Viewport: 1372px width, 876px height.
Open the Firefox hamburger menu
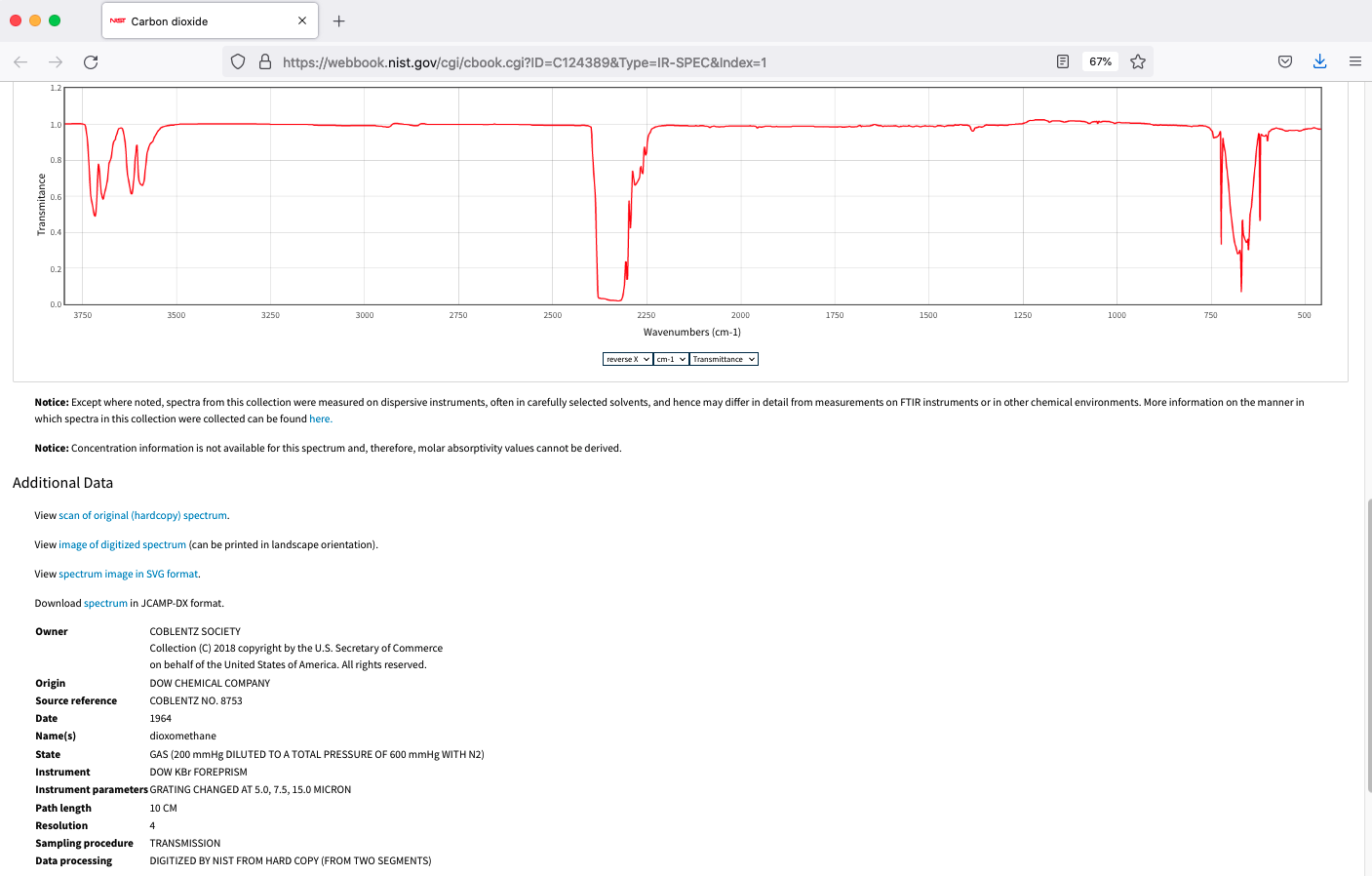pyautogui.click(x=1354, y=61)
